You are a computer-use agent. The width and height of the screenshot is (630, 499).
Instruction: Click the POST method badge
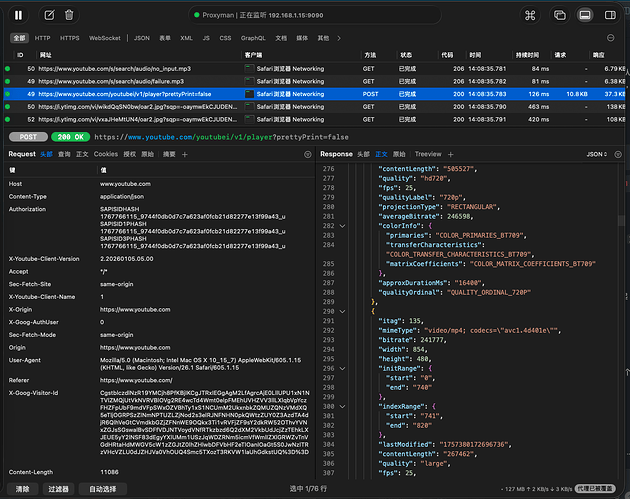point(28,137)
